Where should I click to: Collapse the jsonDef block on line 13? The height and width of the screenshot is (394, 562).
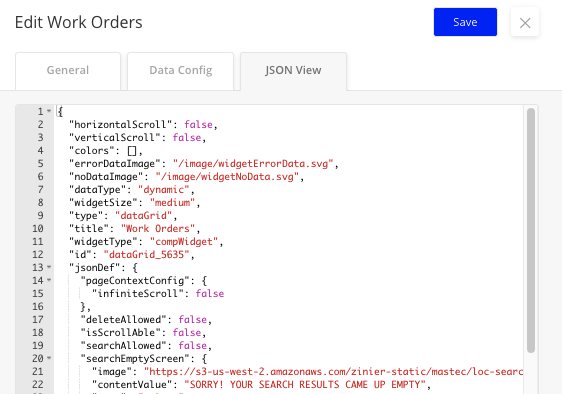[49, 267]
